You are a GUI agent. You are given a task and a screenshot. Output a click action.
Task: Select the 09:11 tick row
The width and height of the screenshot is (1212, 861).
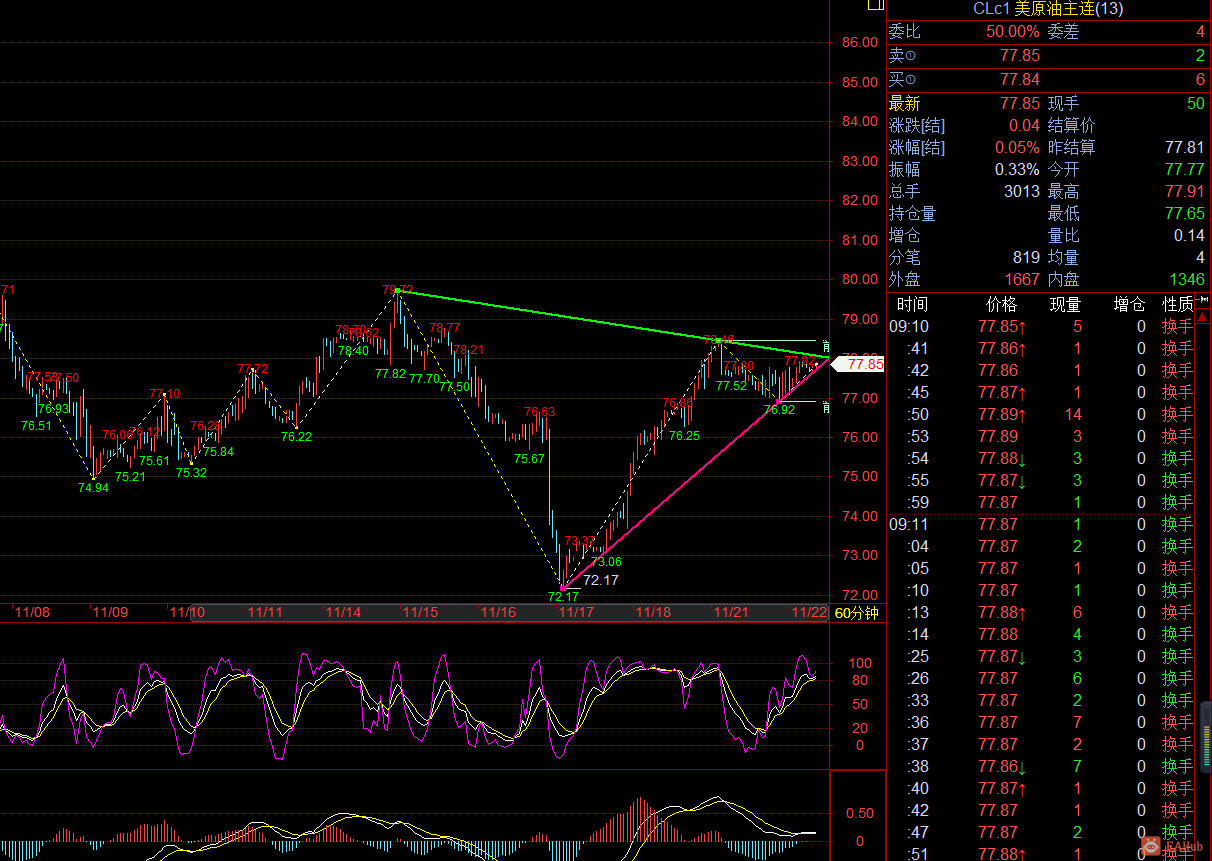click(x=1041, y=524)
